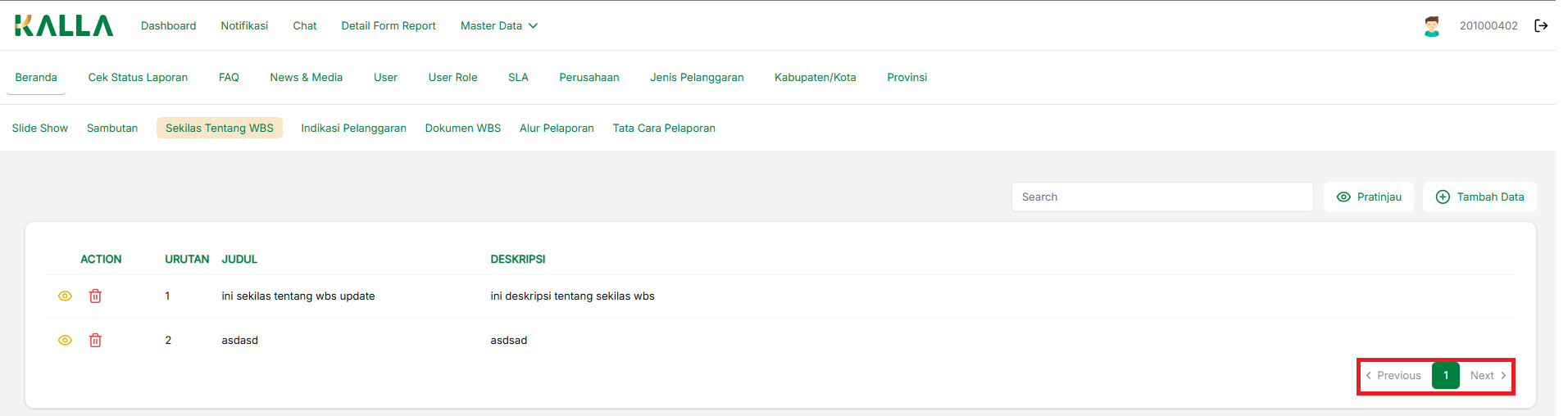Open the Dashboard menu

[x=168, y=26]
